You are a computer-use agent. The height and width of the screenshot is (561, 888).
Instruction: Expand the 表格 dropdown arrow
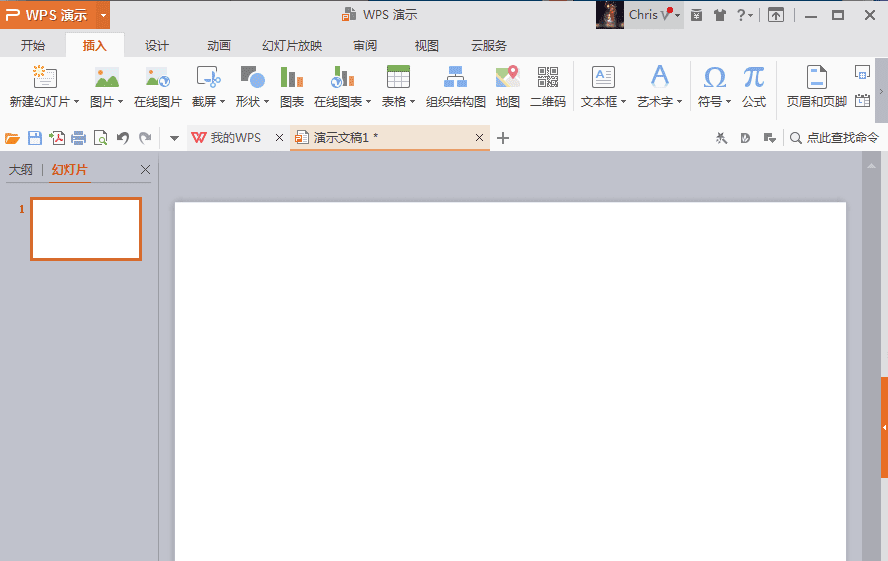tap(413, 102)
